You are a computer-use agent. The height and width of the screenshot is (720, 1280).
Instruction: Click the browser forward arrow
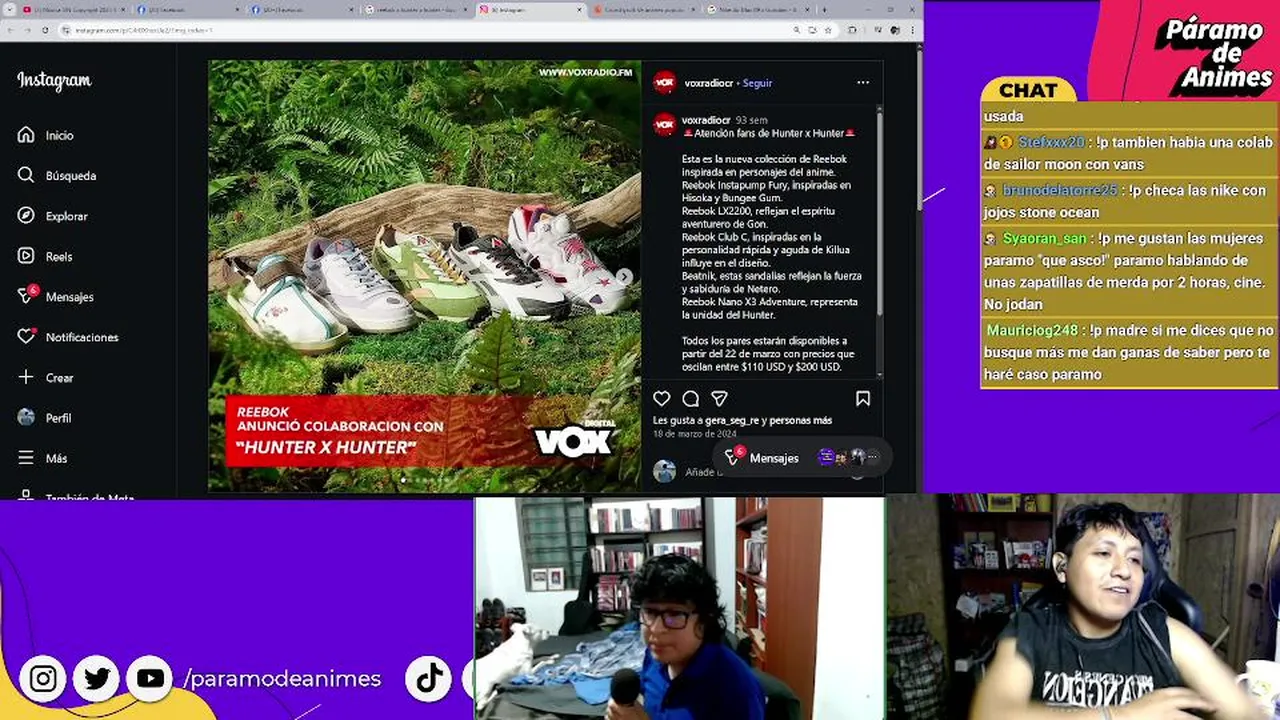[x=28, y=30]
